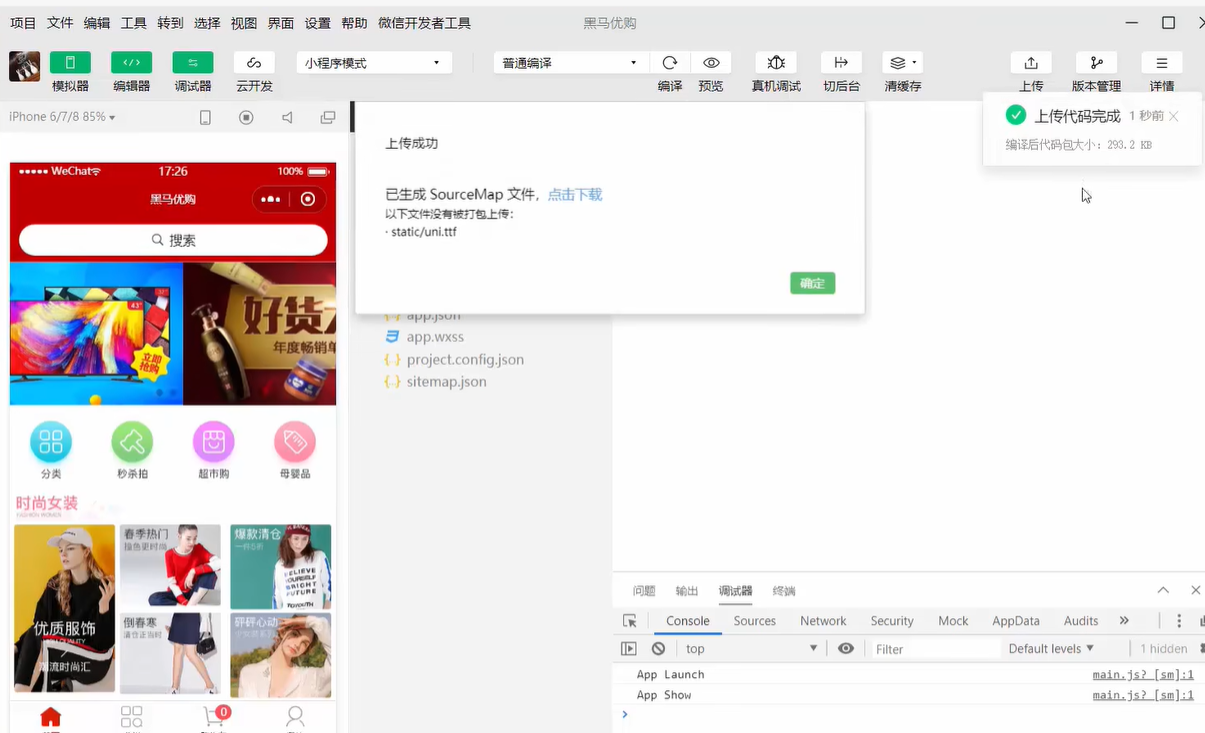Switch to the AppData devtools tab
Viewport: 1205px width, 733px height.
coord(1016,621)
